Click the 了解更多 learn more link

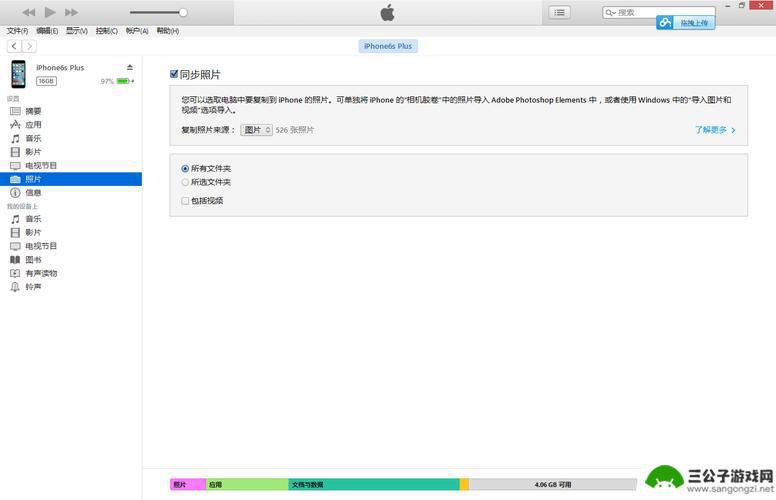pyautogui.click(x=715, y=130)
